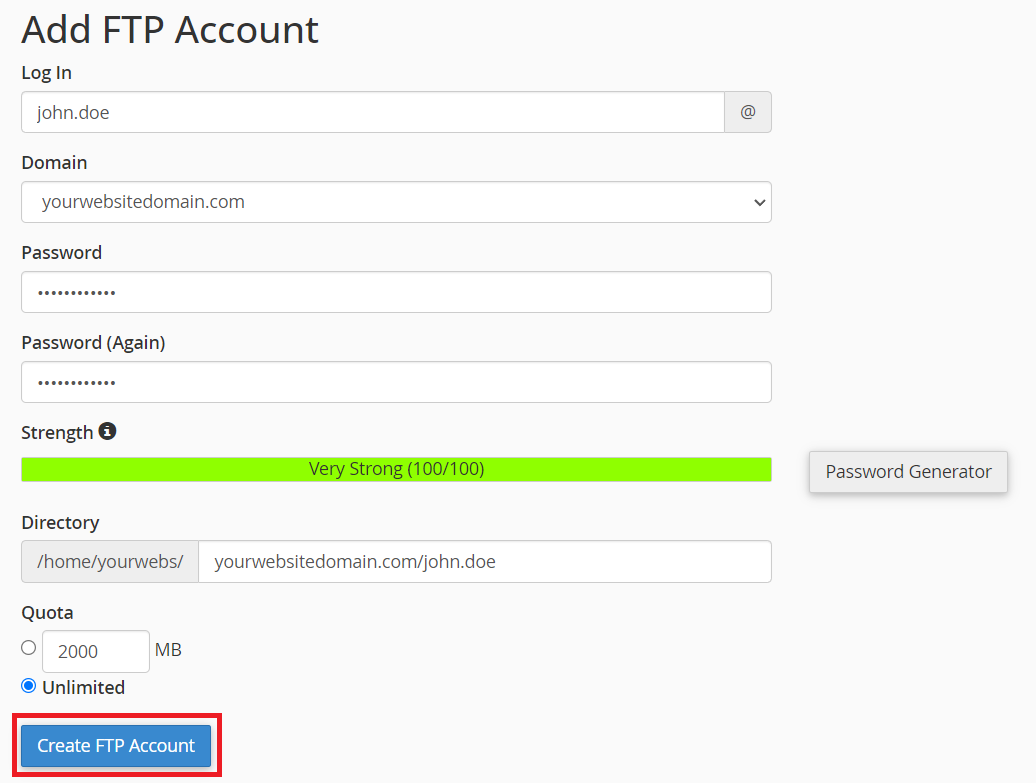This screenshot has width=1036, height=783.
Task: Click the quota amount field showing 2000
Action: click(95, 651)
